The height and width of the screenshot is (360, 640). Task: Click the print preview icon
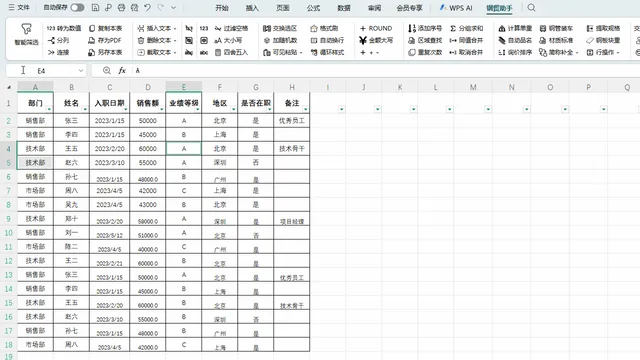click(x=134, y=7)
